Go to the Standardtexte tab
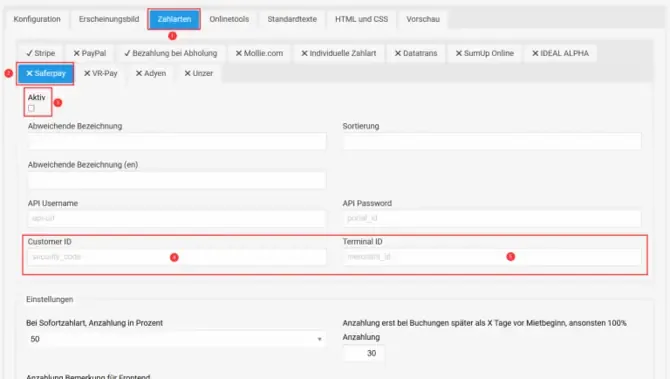Screen dimensions: 670x379 coord(292,19)
